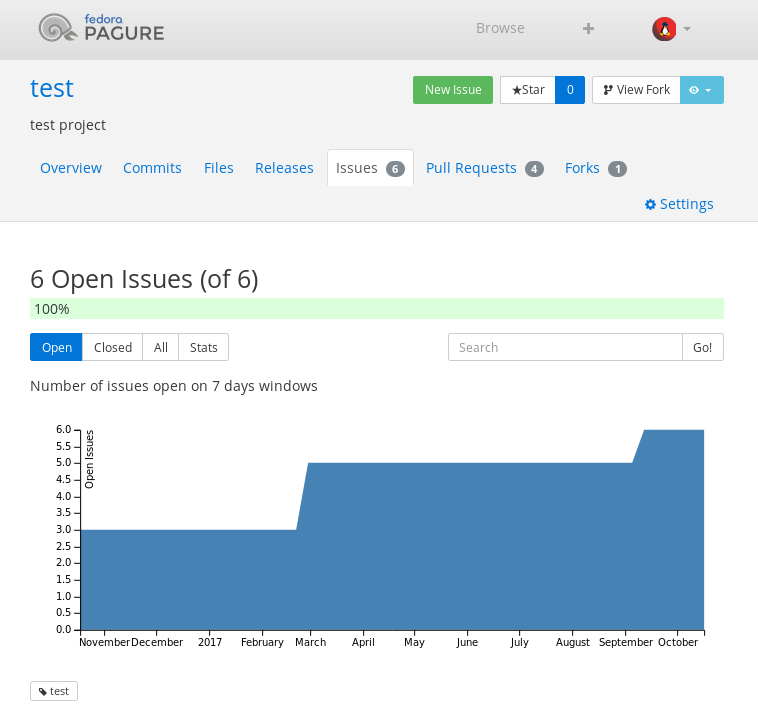The width and height of the screenshot is (758, 712).
Task: Open the user avatar menu
Action: pos(664,29)
